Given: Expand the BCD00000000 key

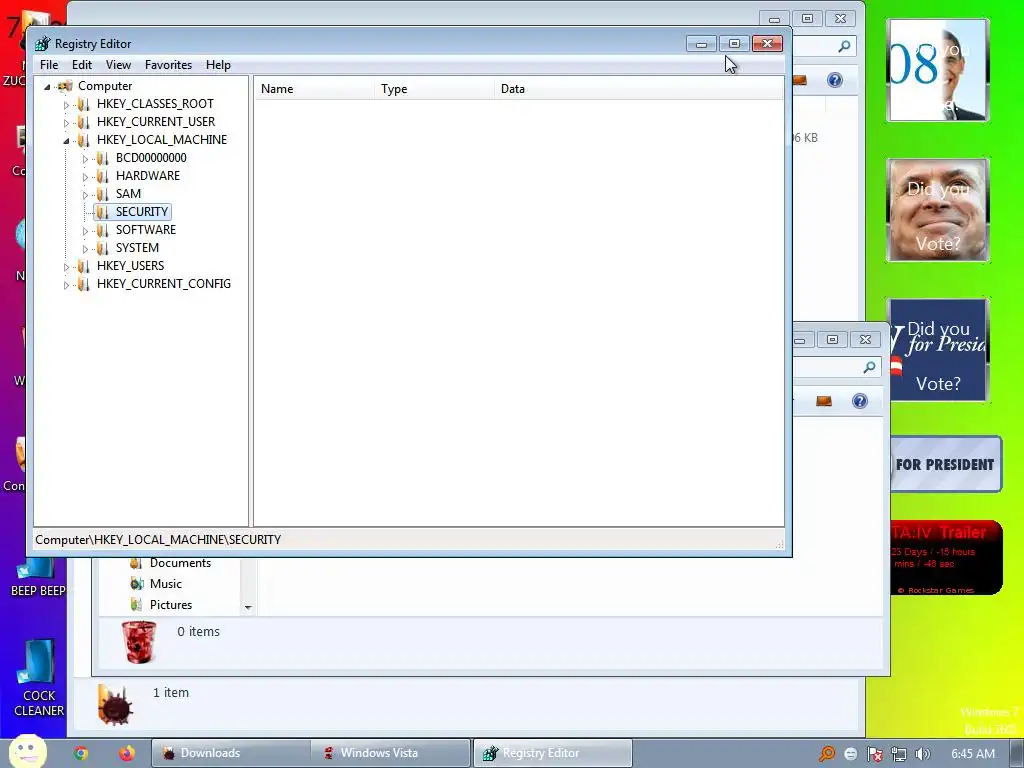Looking at the screenshot, I should coord(85,159).
